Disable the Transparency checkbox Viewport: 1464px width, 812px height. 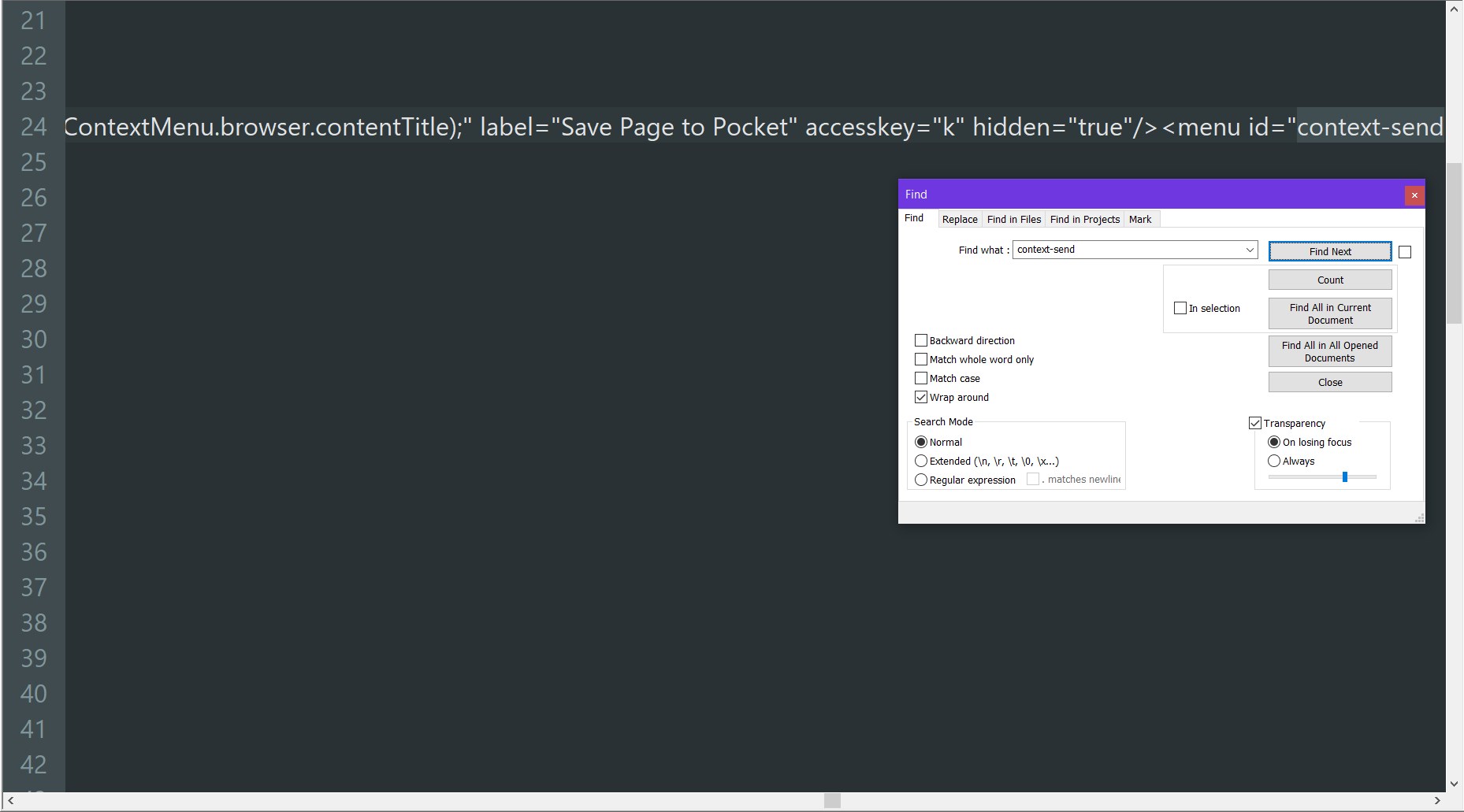[x=1256, y=423]
